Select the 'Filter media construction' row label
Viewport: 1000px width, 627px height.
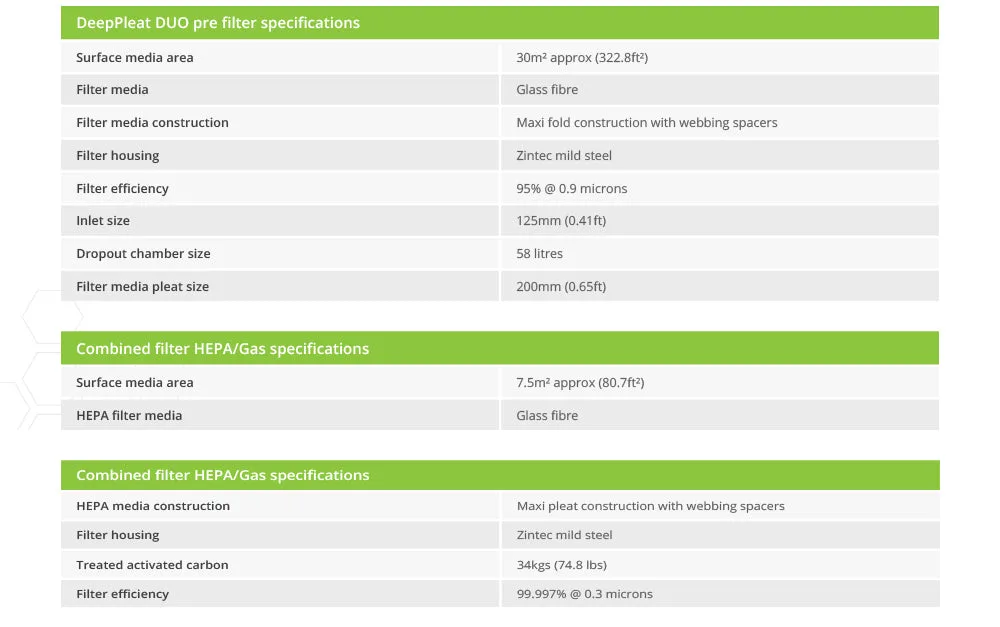point(152,122)
